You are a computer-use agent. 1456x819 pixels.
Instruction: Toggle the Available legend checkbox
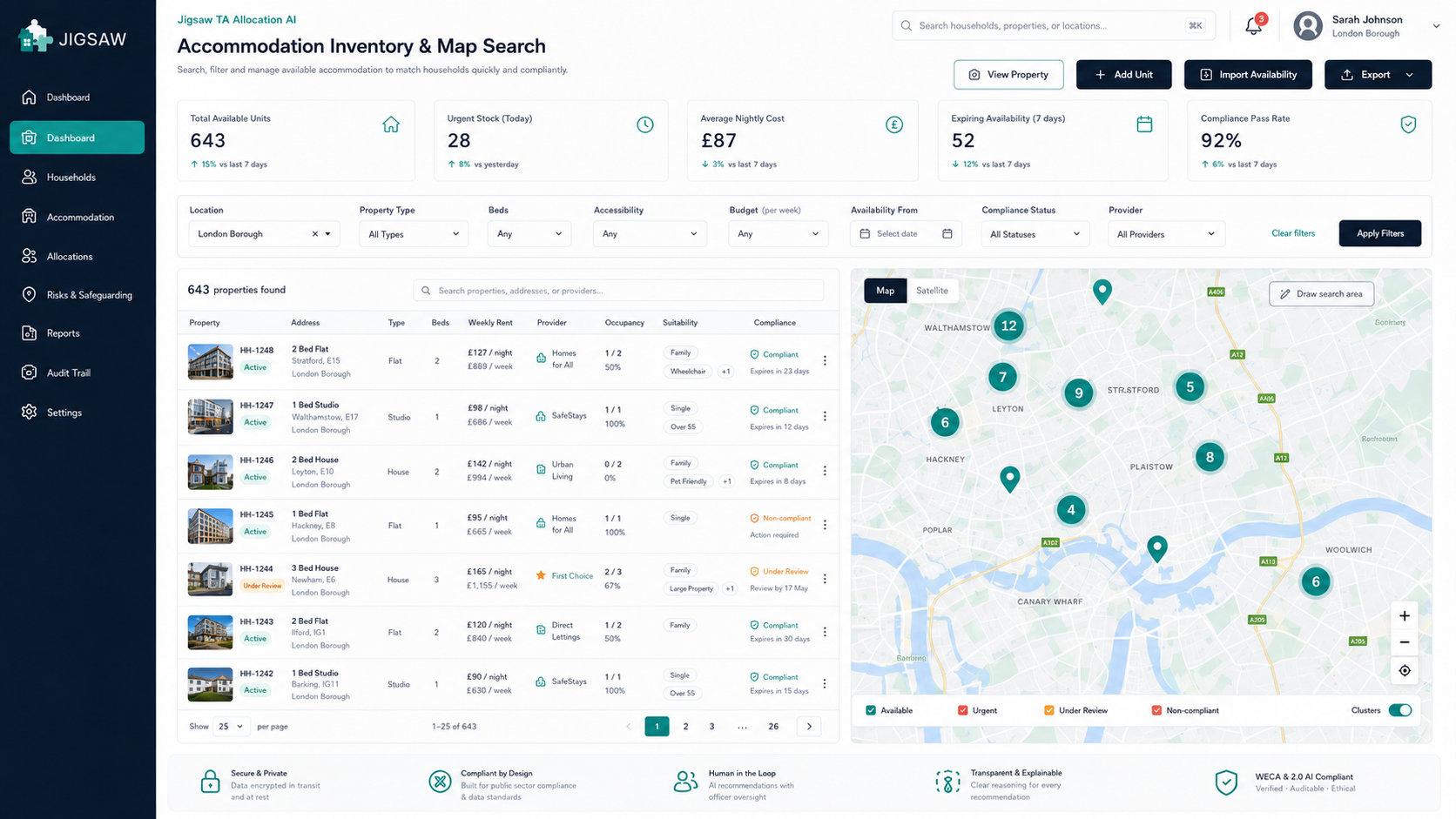pos(871,710)
